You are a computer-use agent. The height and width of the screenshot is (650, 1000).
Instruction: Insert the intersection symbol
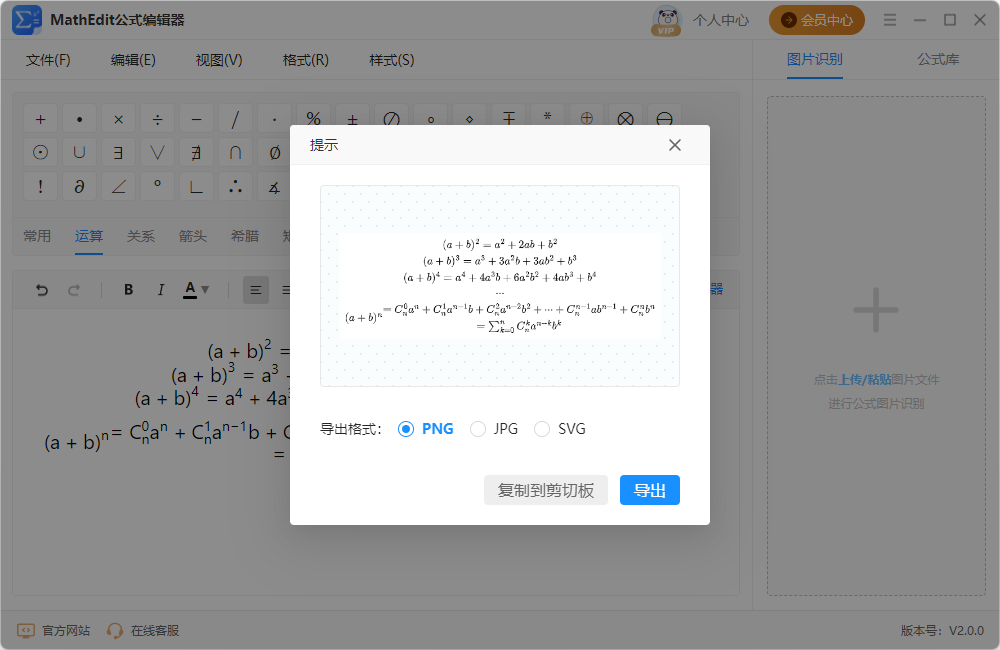[235, 152]
